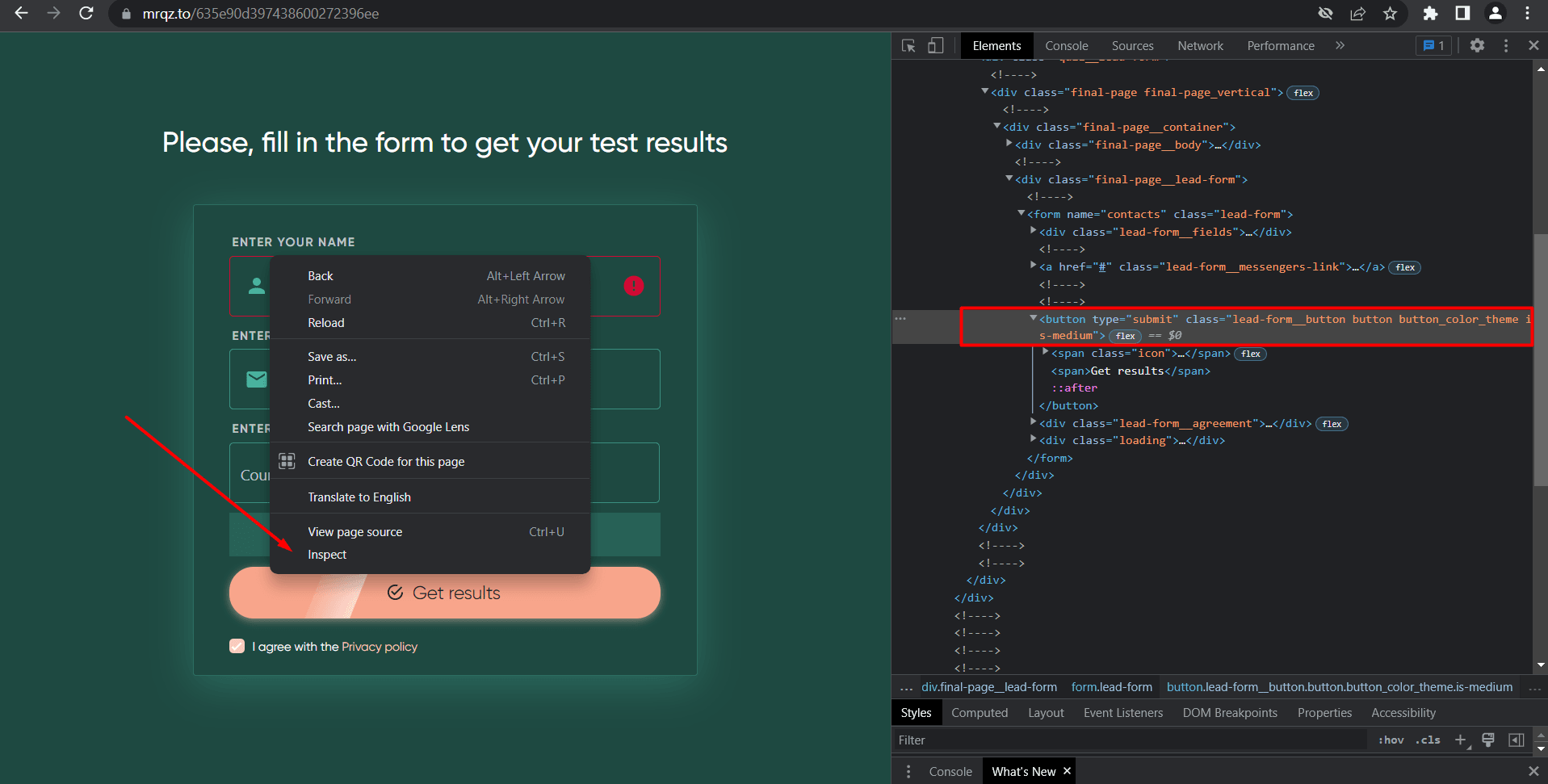The height and width of the screenshot is (784, 1548).
Task: Reload the page using the toolbar icon
Action: (x=86, y=14)
